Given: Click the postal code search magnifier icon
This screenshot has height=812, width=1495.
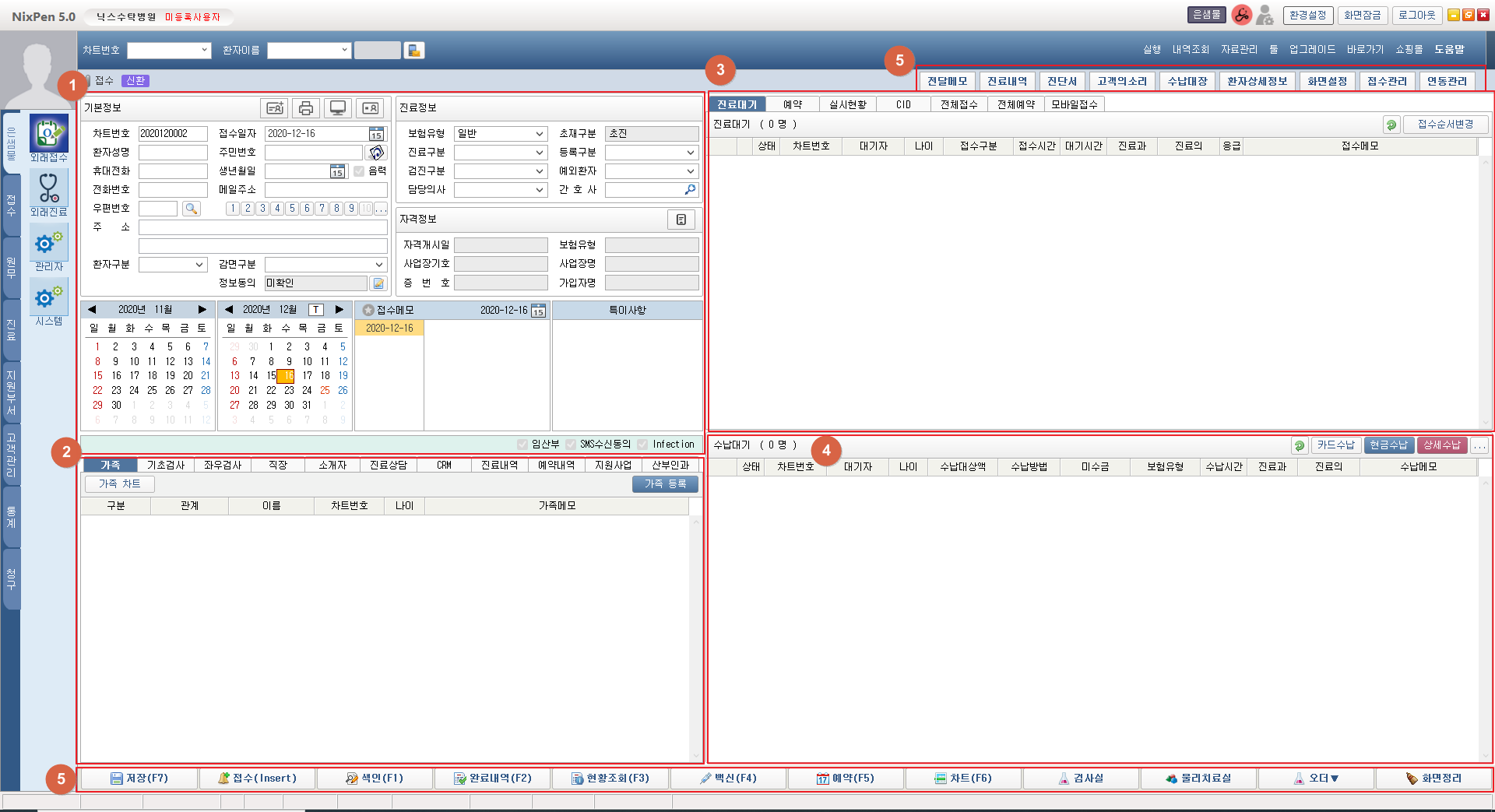Looking at the screenshot, I should click(191, 209).
